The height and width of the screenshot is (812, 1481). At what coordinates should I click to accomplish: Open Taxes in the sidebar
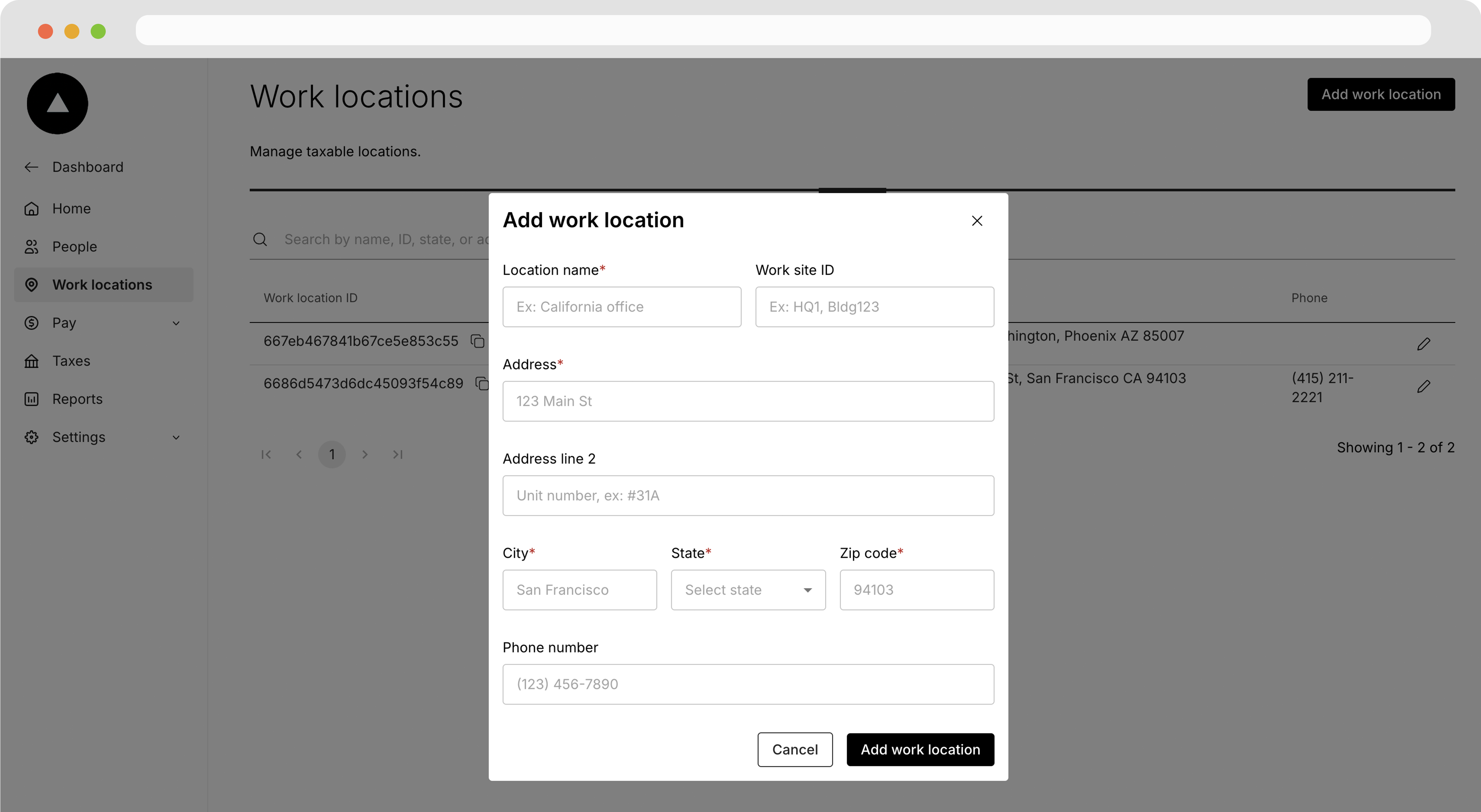point(104,361)
